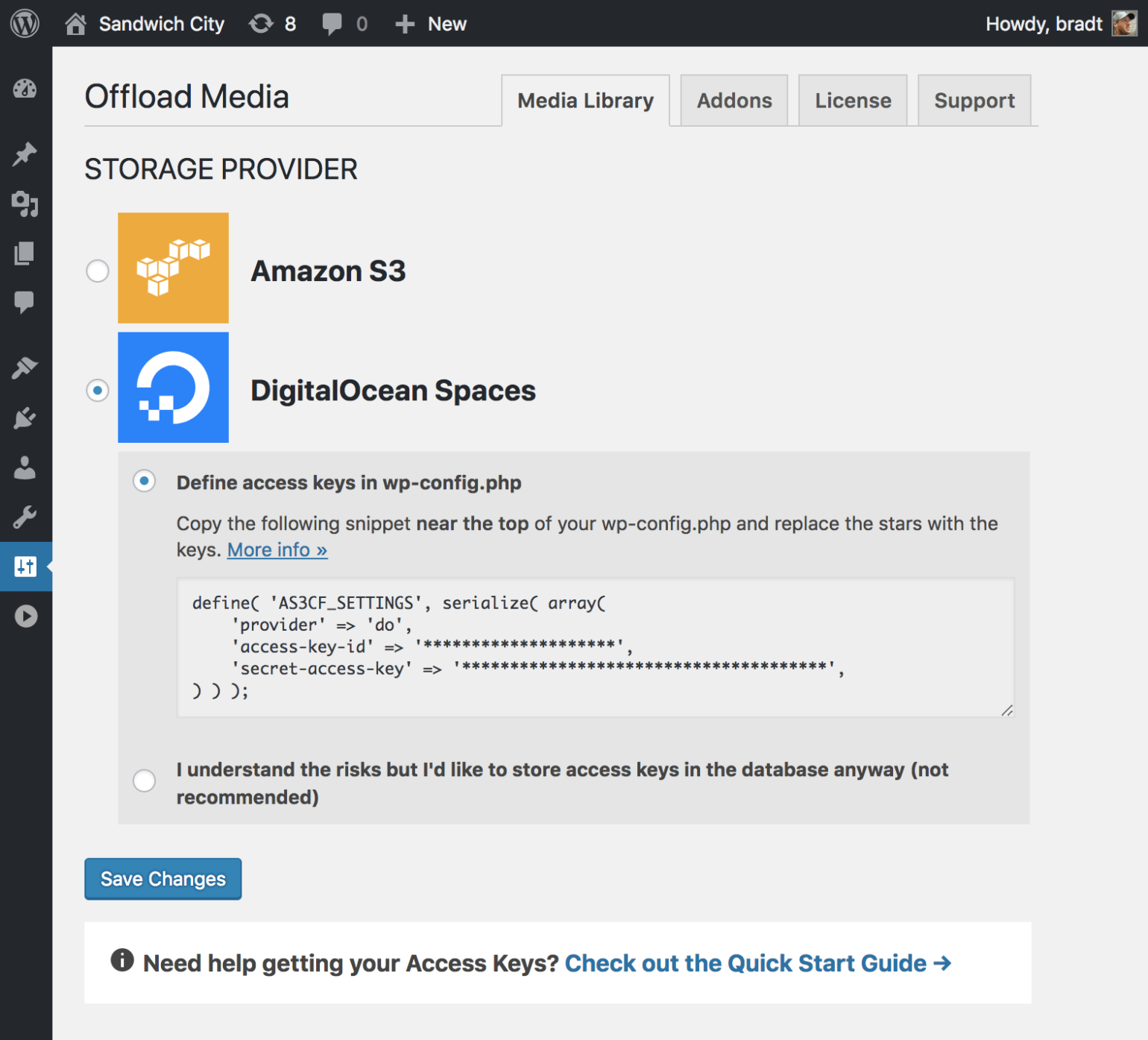The width and height of the screenshot is (1148, 1040).
Task: Open the More info » link
Action: pos(277,549)
